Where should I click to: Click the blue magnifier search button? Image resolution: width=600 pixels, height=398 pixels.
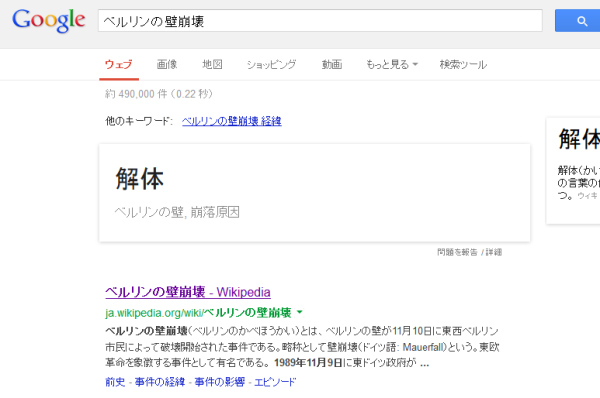point(577,21)
